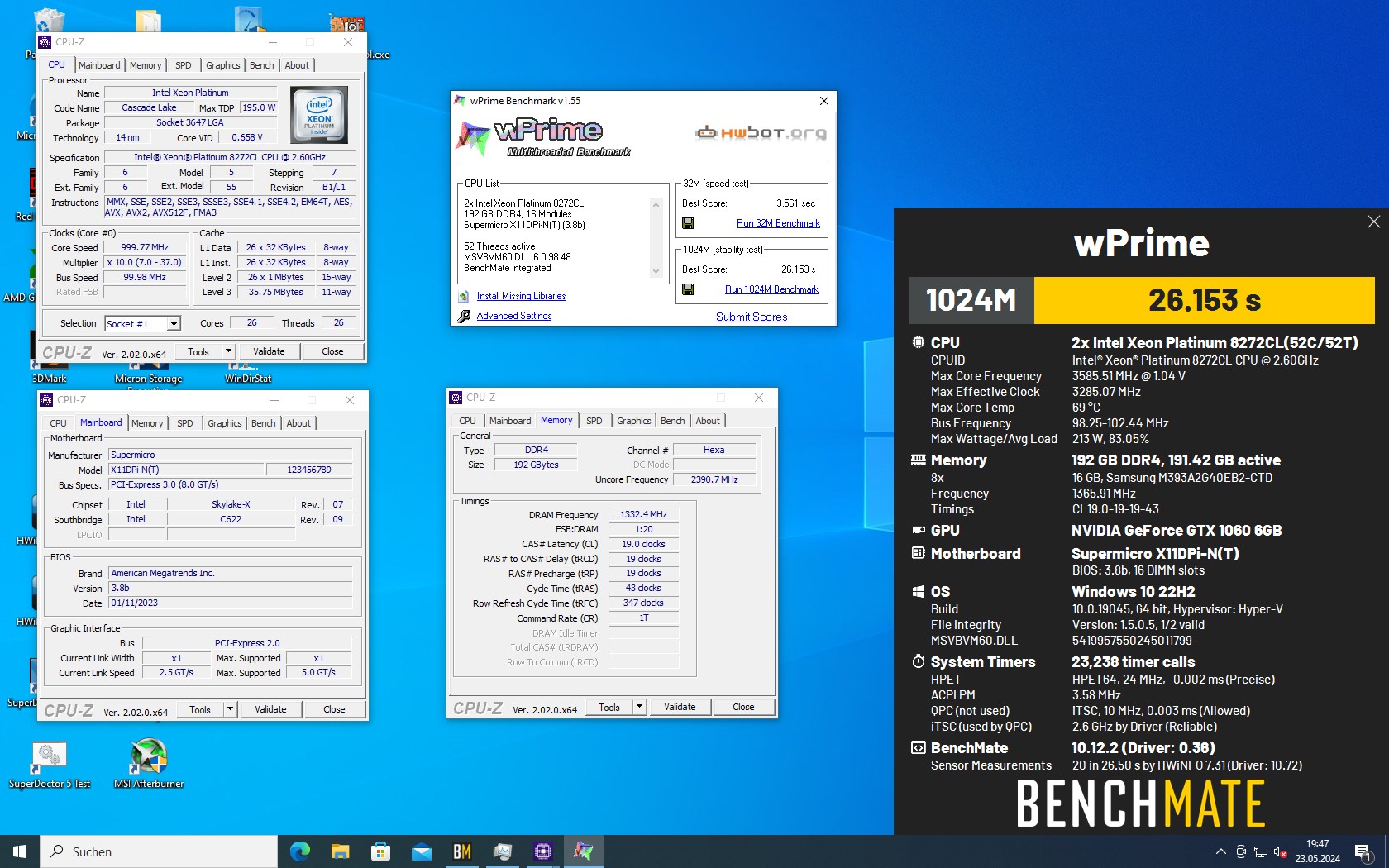Open Mail app from taskbar

point(421,851)
